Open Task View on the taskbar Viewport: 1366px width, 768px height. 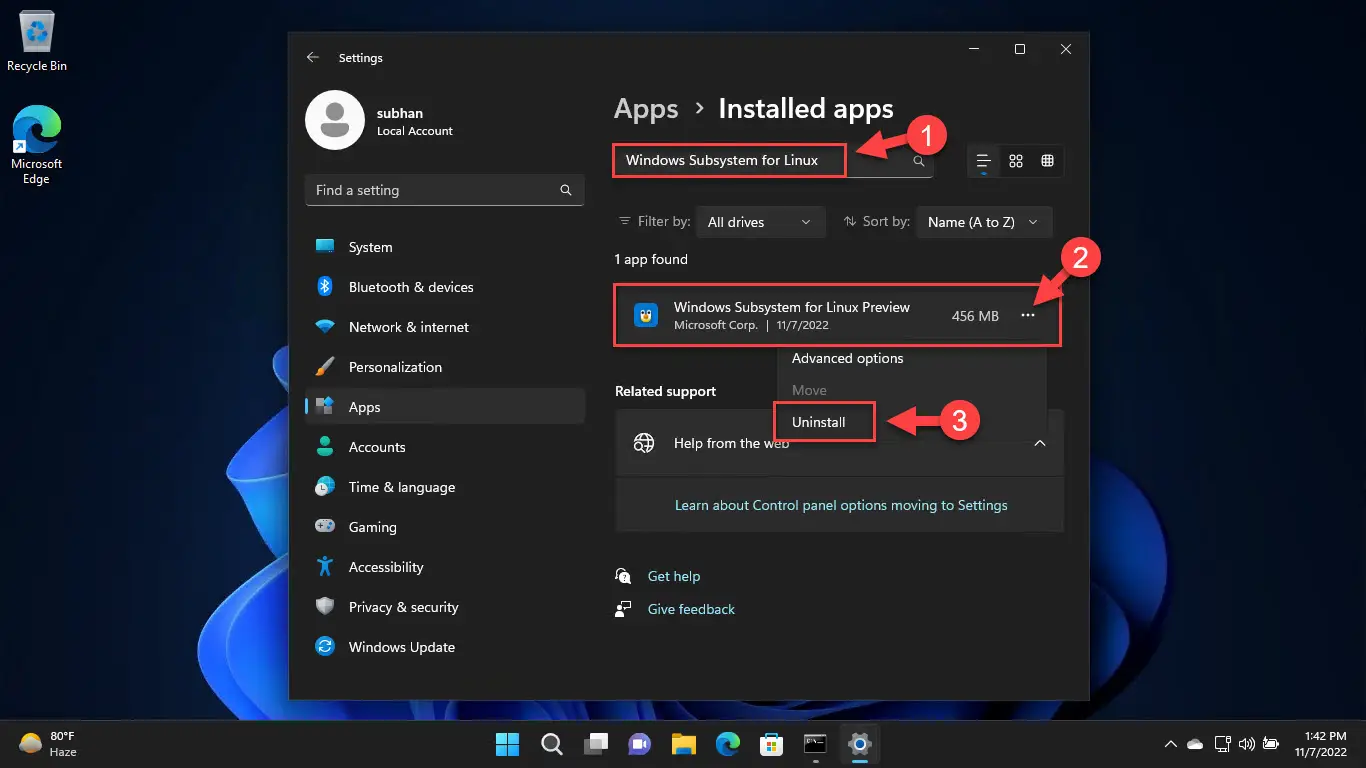click(596, 744)
